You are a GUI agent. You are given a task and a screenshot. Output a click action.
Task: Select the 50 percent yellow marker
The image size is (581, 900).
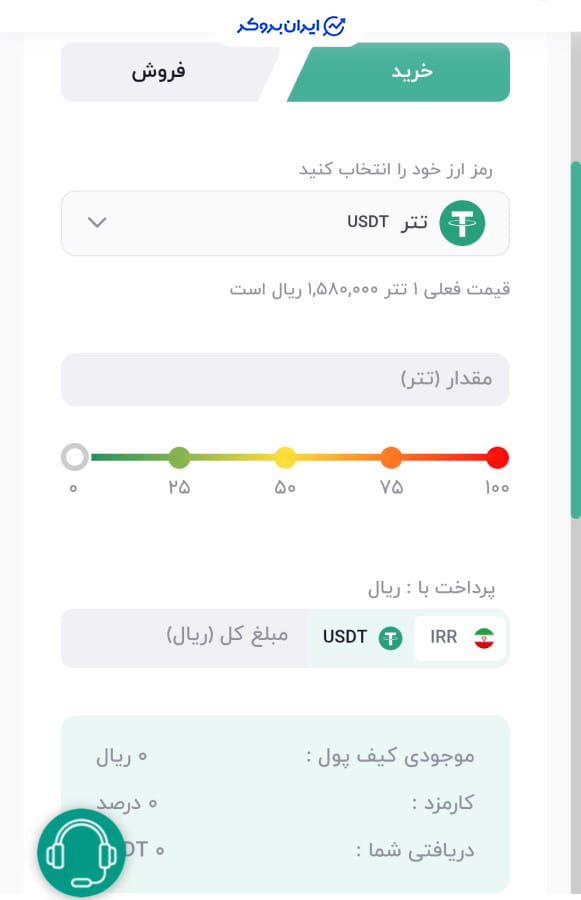[x=285, y=457]
